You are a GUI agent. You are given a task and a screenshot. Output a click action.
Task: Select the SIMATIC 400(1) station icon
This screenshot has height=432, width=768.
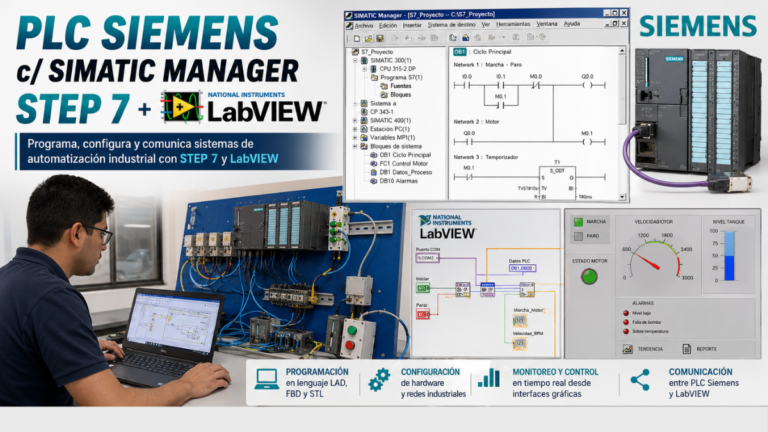(364, 120)
